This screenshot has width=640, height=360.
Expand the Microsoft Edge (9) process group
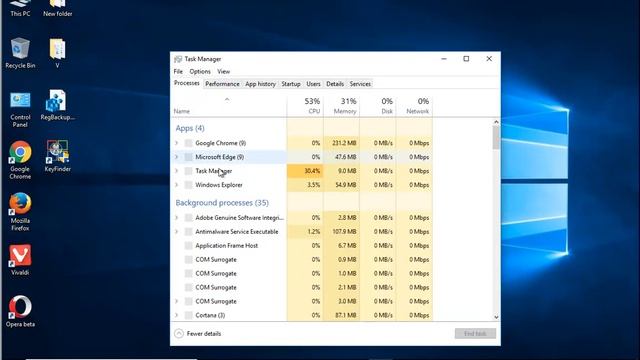tap(176, 157)
